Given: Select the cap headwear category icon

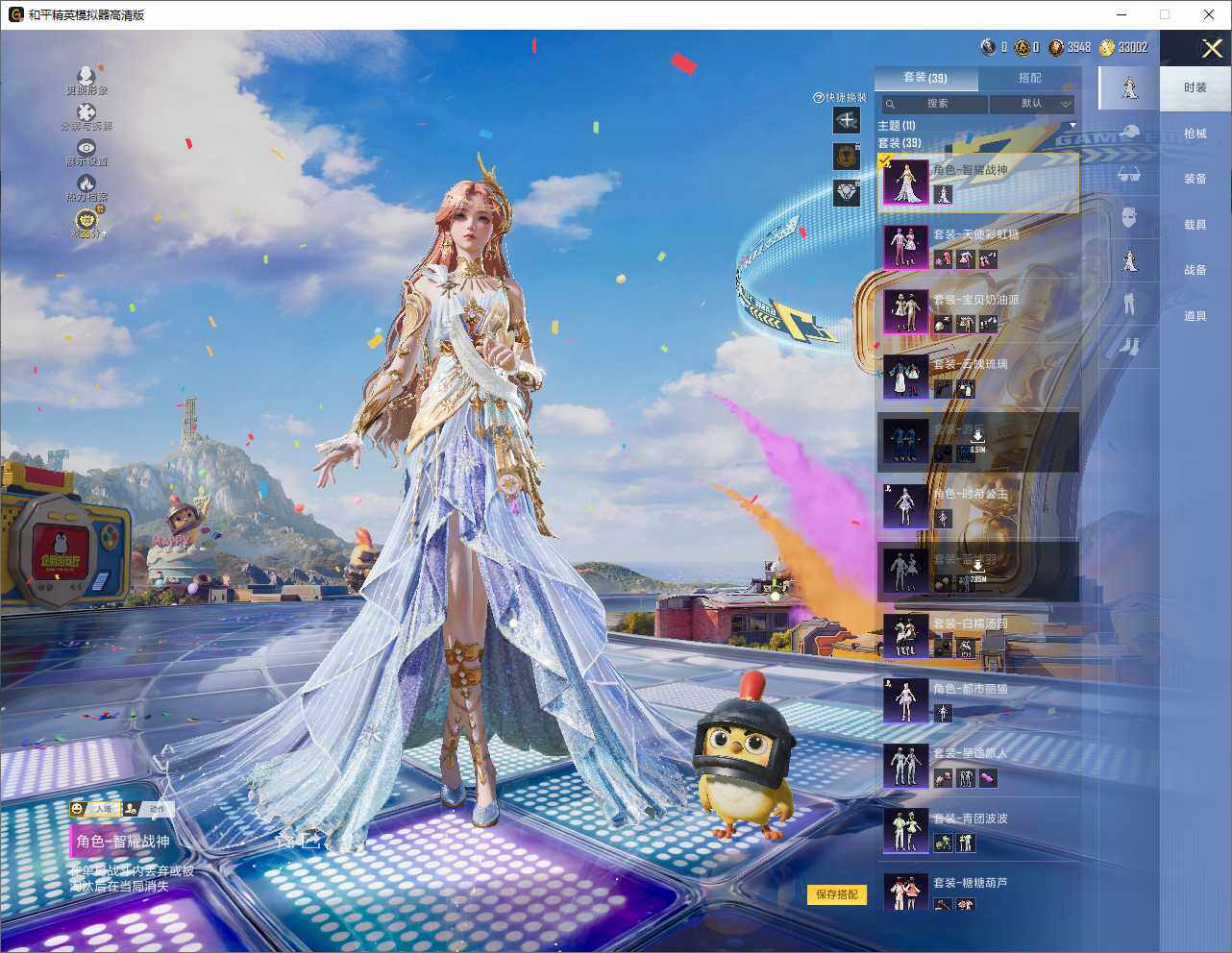Looking at the screenshot, I should pos(1129,133).
